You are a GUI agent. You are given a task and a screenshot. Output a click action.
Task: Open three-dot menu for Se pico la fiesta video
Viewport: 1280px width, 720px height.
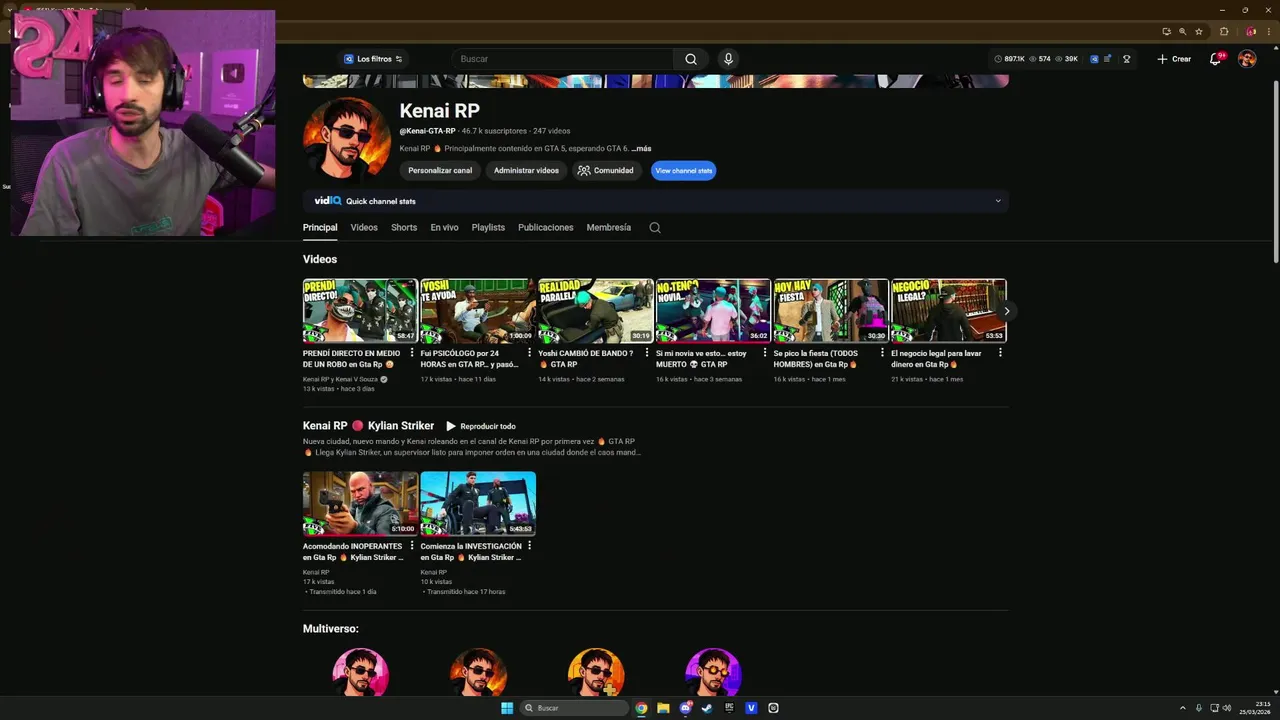click(x=882, y=353)
